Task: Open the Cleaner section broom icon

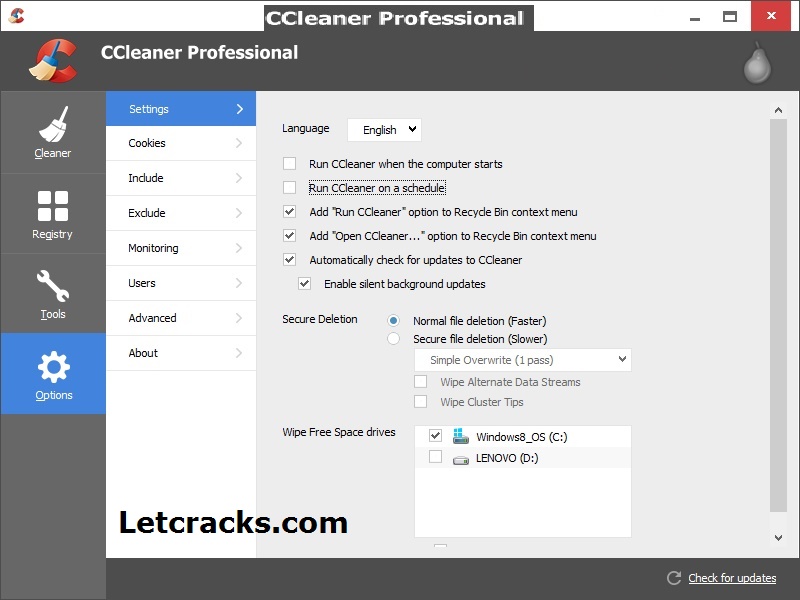Action: point(53,124)
